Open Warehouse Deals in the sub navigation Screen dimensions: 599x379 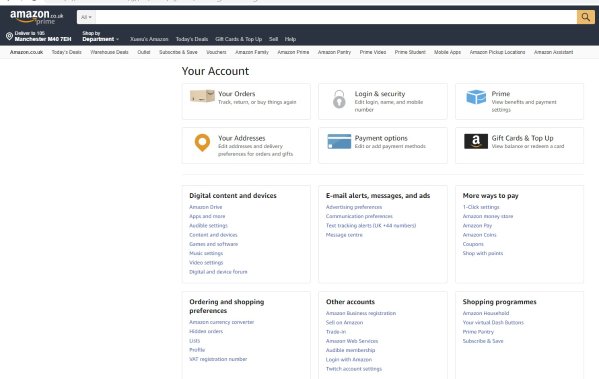click(x=109, y=52)
